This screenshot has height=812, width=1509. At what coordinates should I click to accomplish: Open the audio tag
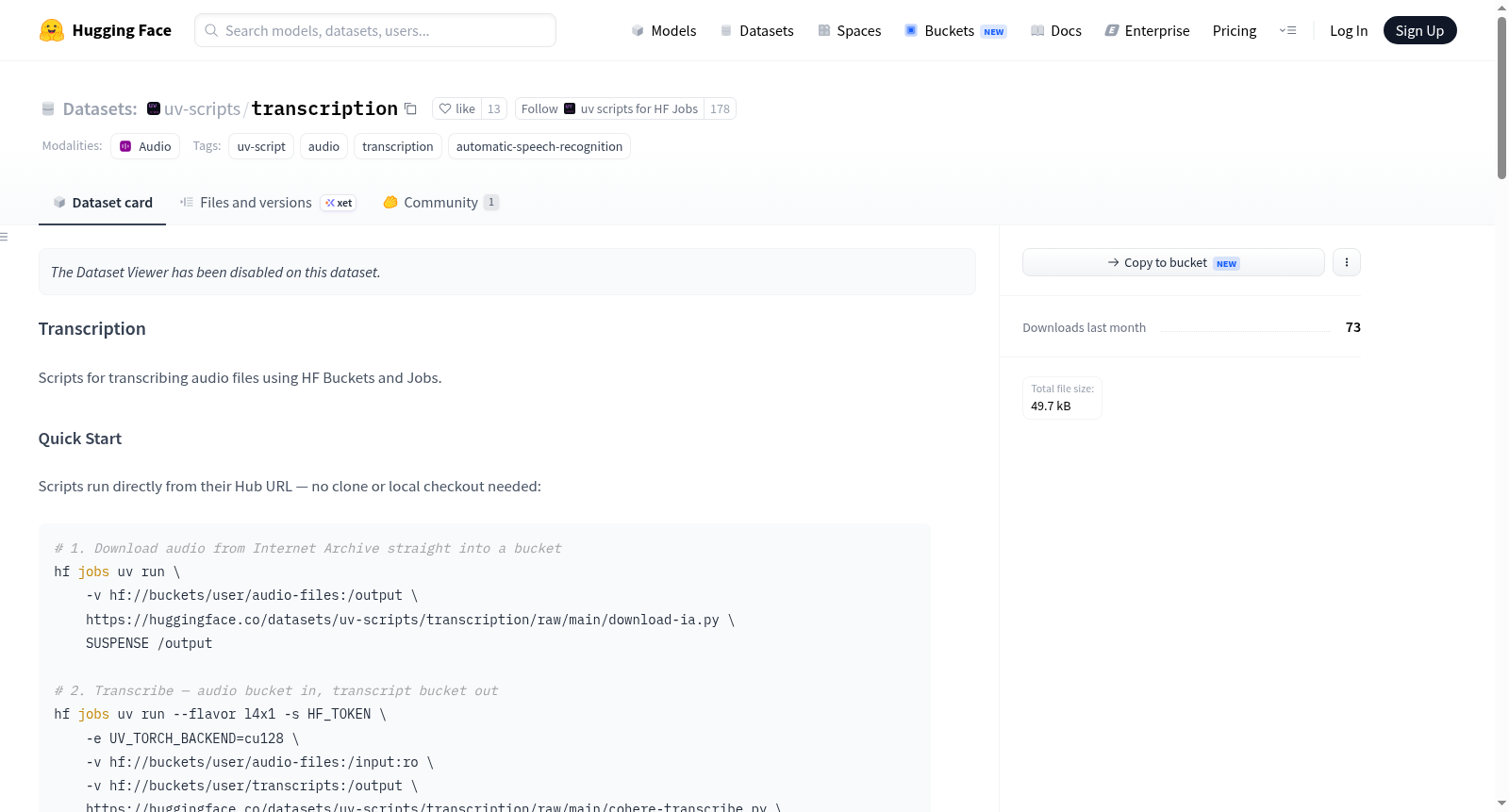[x=323, y=146]
